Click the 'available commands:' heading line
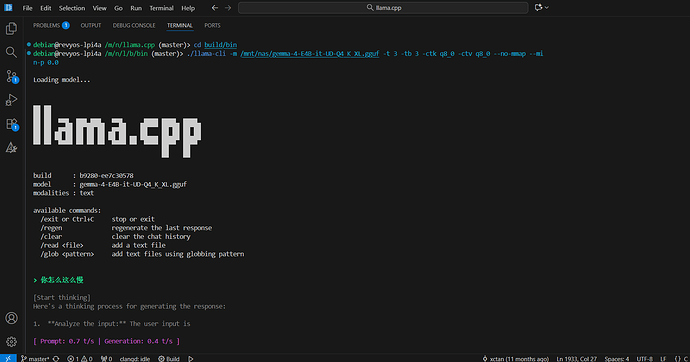The image size is (690, 362). (x=67, y=210)
